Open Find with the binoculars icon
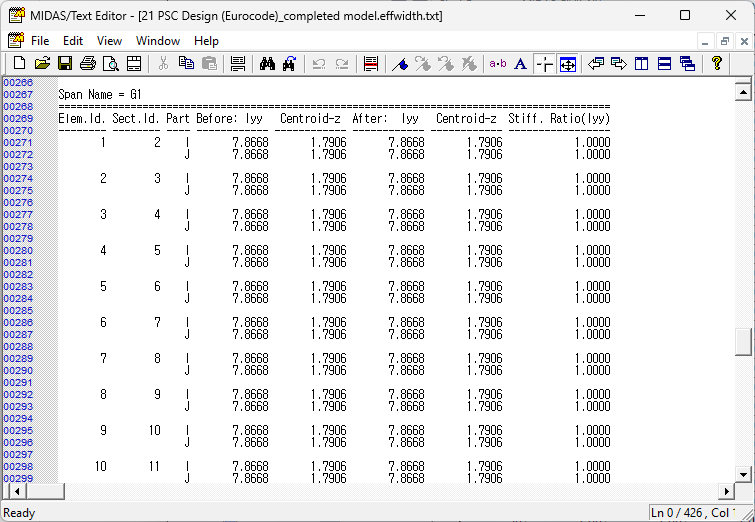This screenshot has height=522, width=755. (267, 63)
